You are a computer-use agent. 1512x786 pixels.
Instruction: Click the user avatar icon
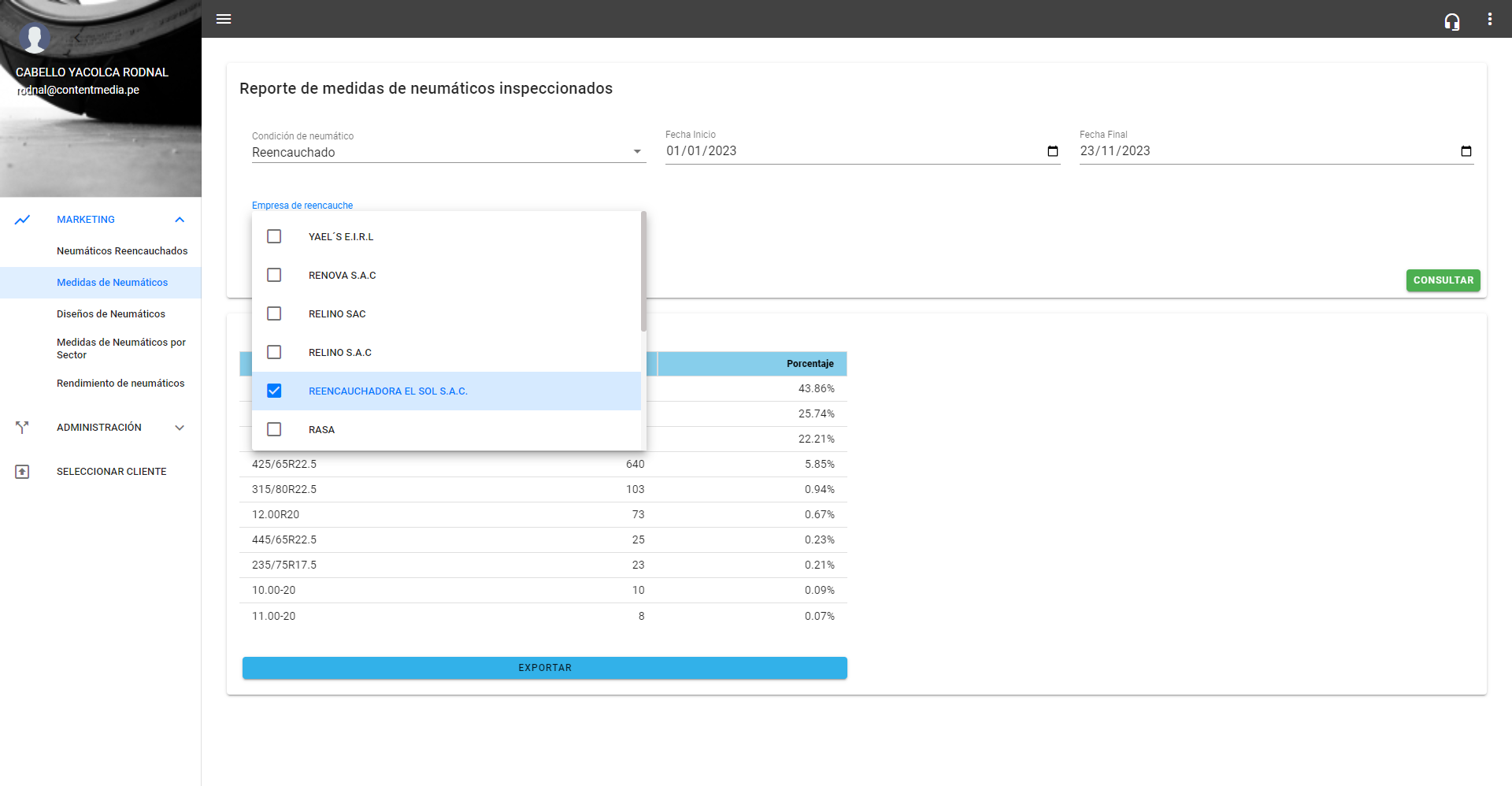34,37
